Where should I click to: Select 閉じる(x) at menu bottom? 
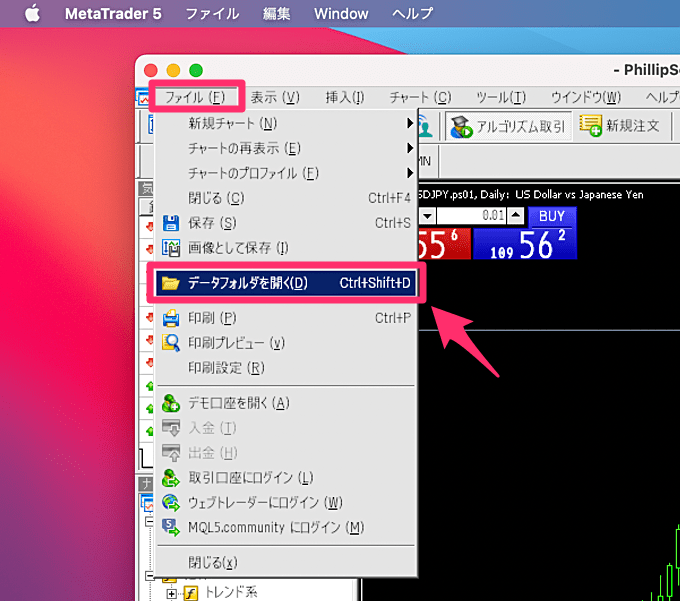click(x=286, y=562)
